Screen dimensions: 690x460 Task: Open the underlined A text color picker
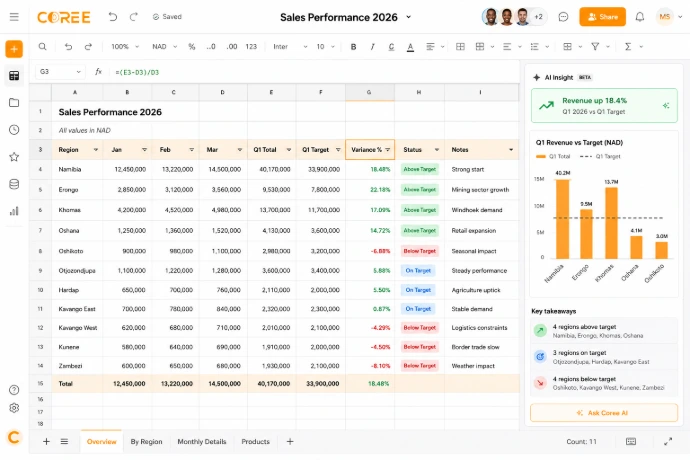[410, 47]
